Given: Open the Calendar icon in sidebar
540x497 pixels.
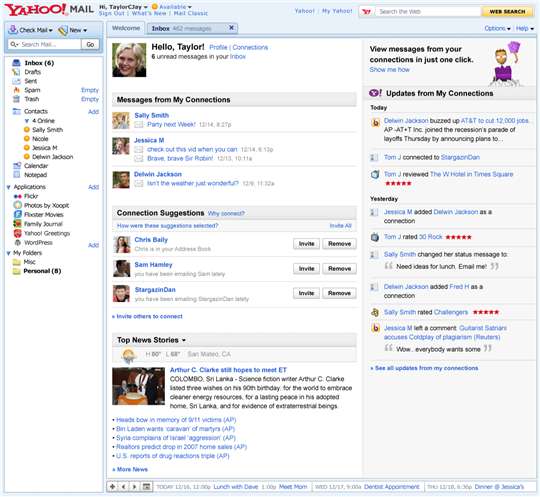Looking at the screenshot, I should 17,166.
